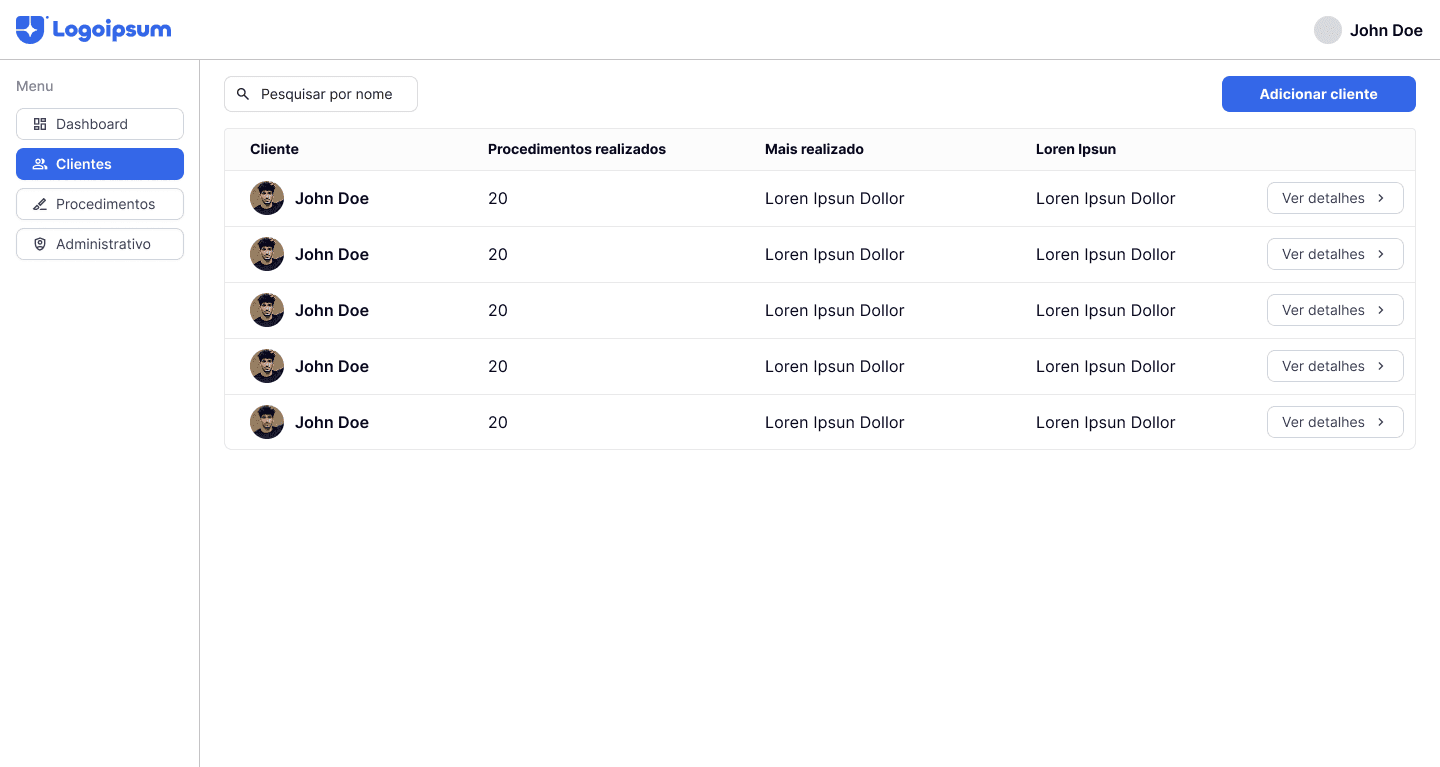Expand details chevron on third table row
The image size is (1440, 767).
[1381, 310]
